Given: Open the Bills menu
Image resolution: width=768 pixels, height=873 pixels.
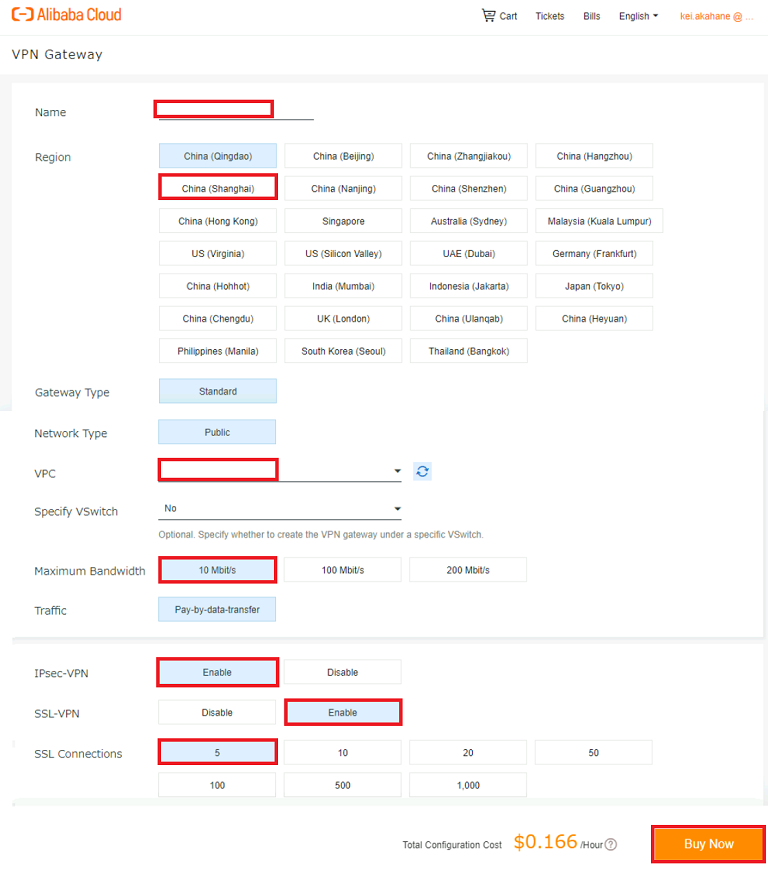Looking at the screenshot, I should [x=591, y=16].
